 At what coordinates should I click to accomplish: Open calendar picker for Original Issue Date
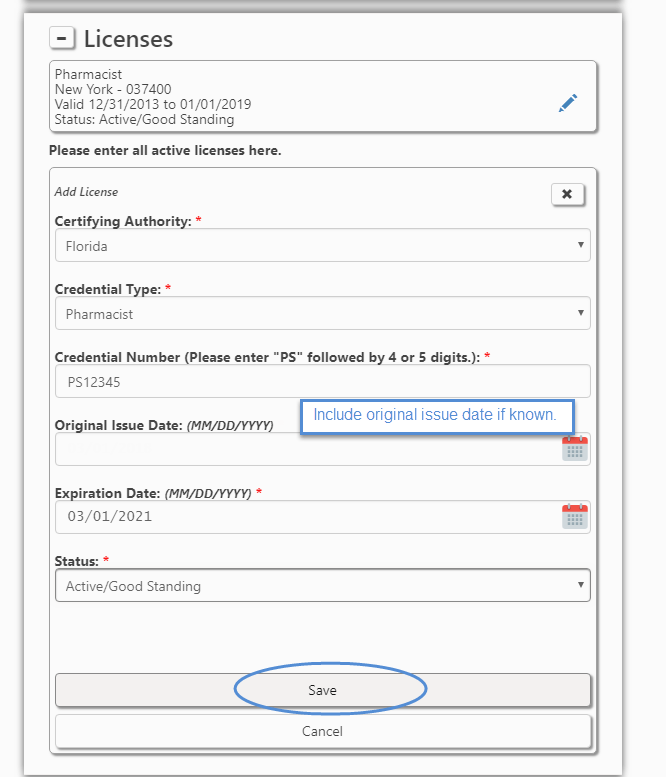coord(575,448)
